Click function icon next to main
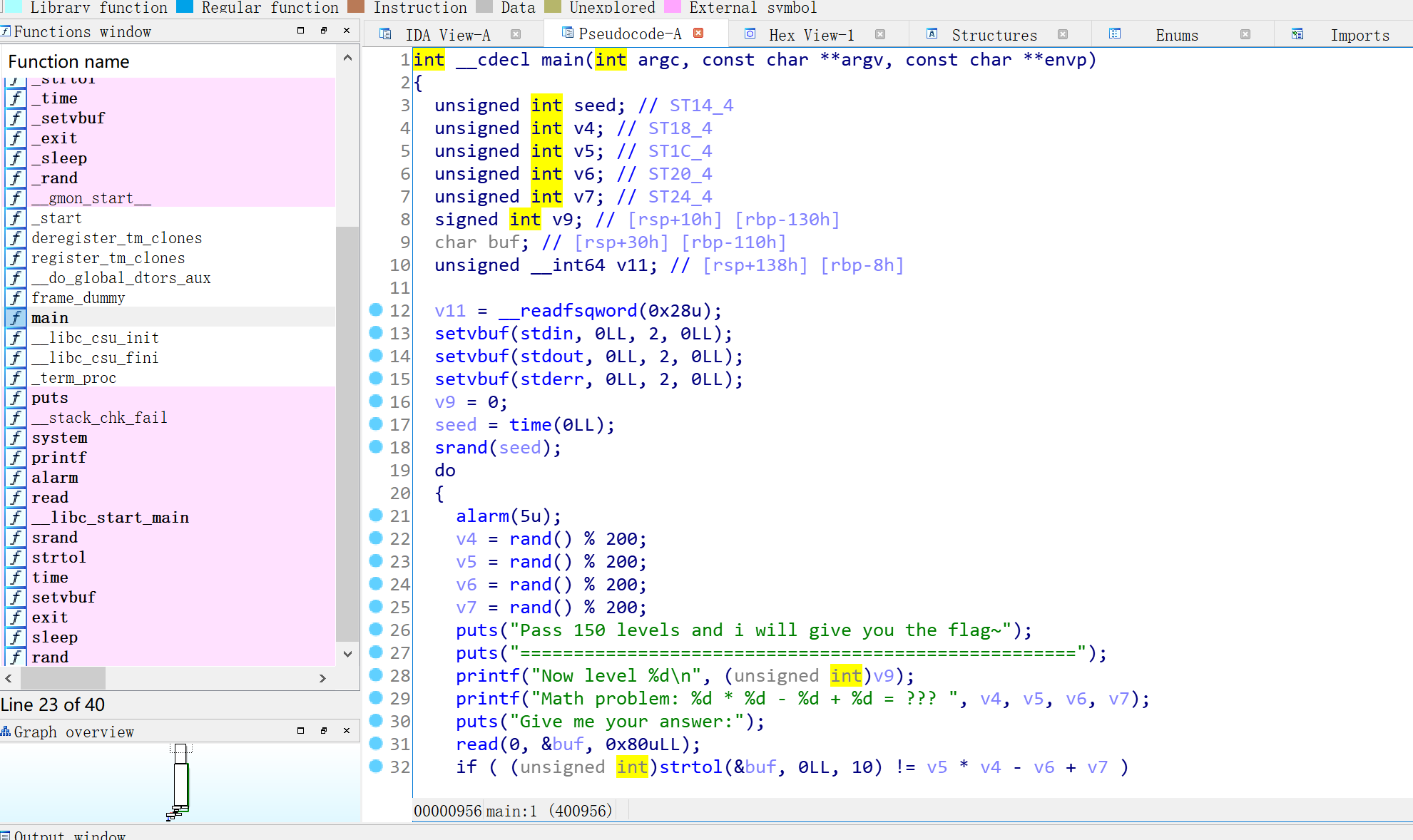The image size is (1413, 840). pos(16,318)
